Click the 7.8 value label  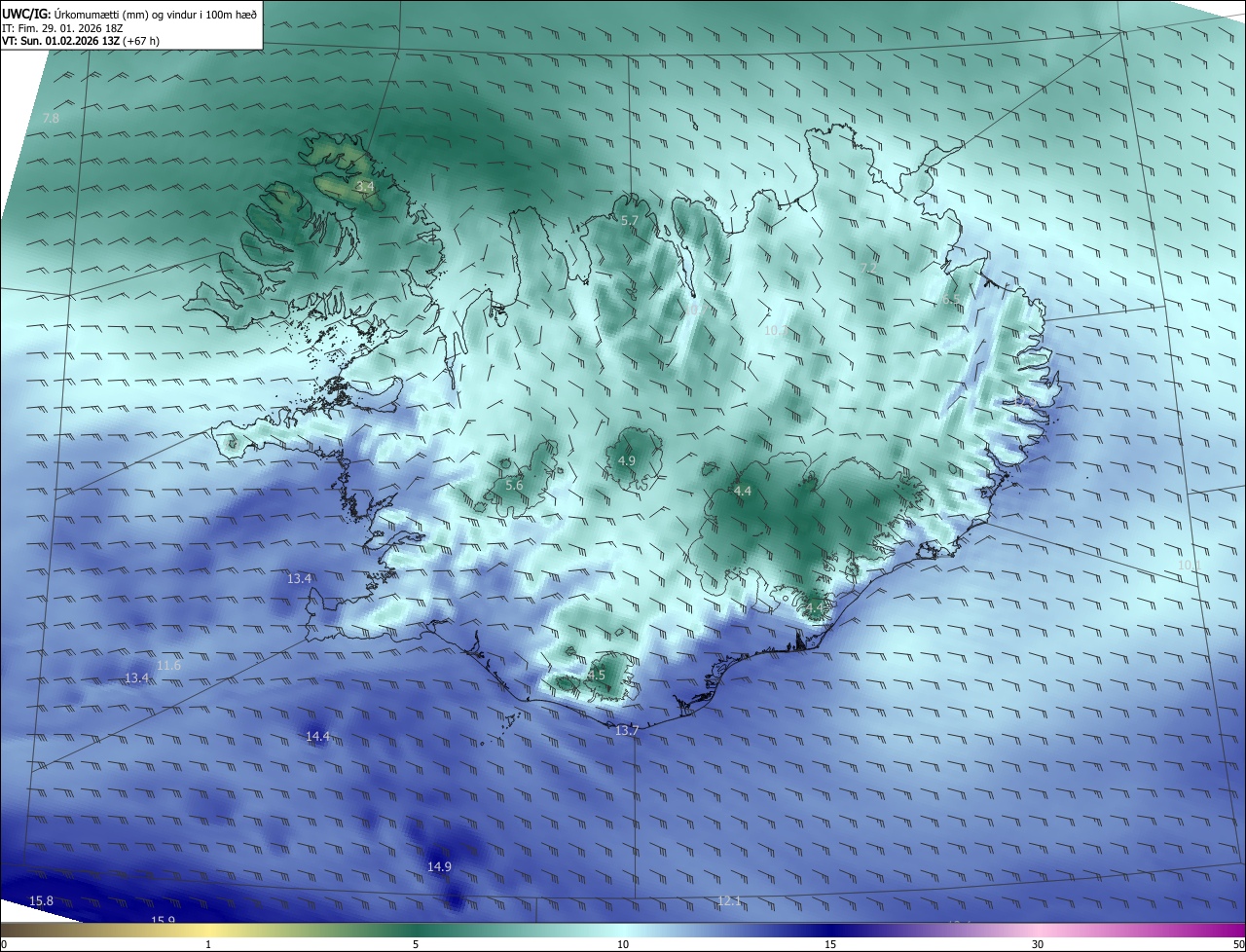coord(52,118)
